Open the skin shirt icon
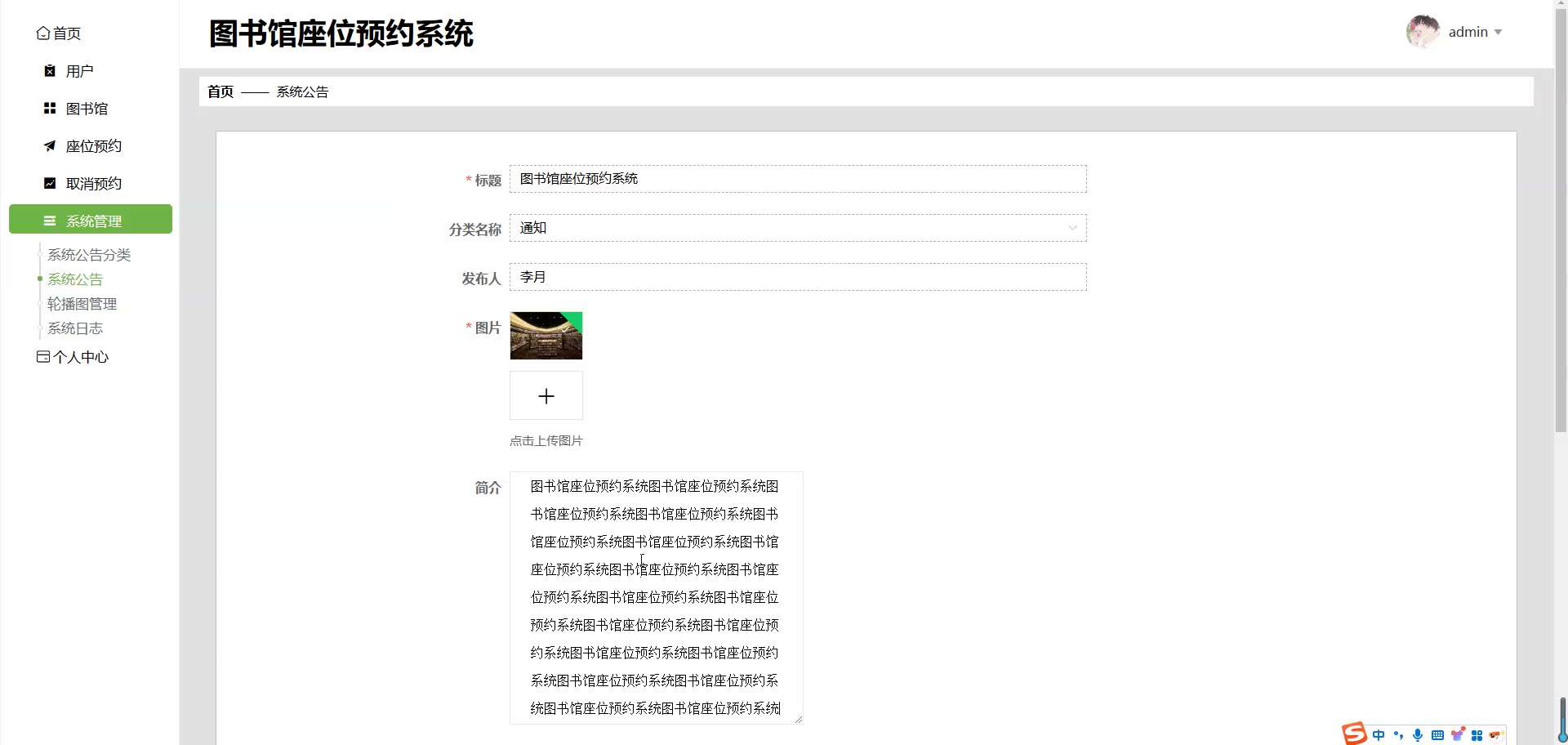This screenshot has width=1568, height=745. [x=1457, y=734]
